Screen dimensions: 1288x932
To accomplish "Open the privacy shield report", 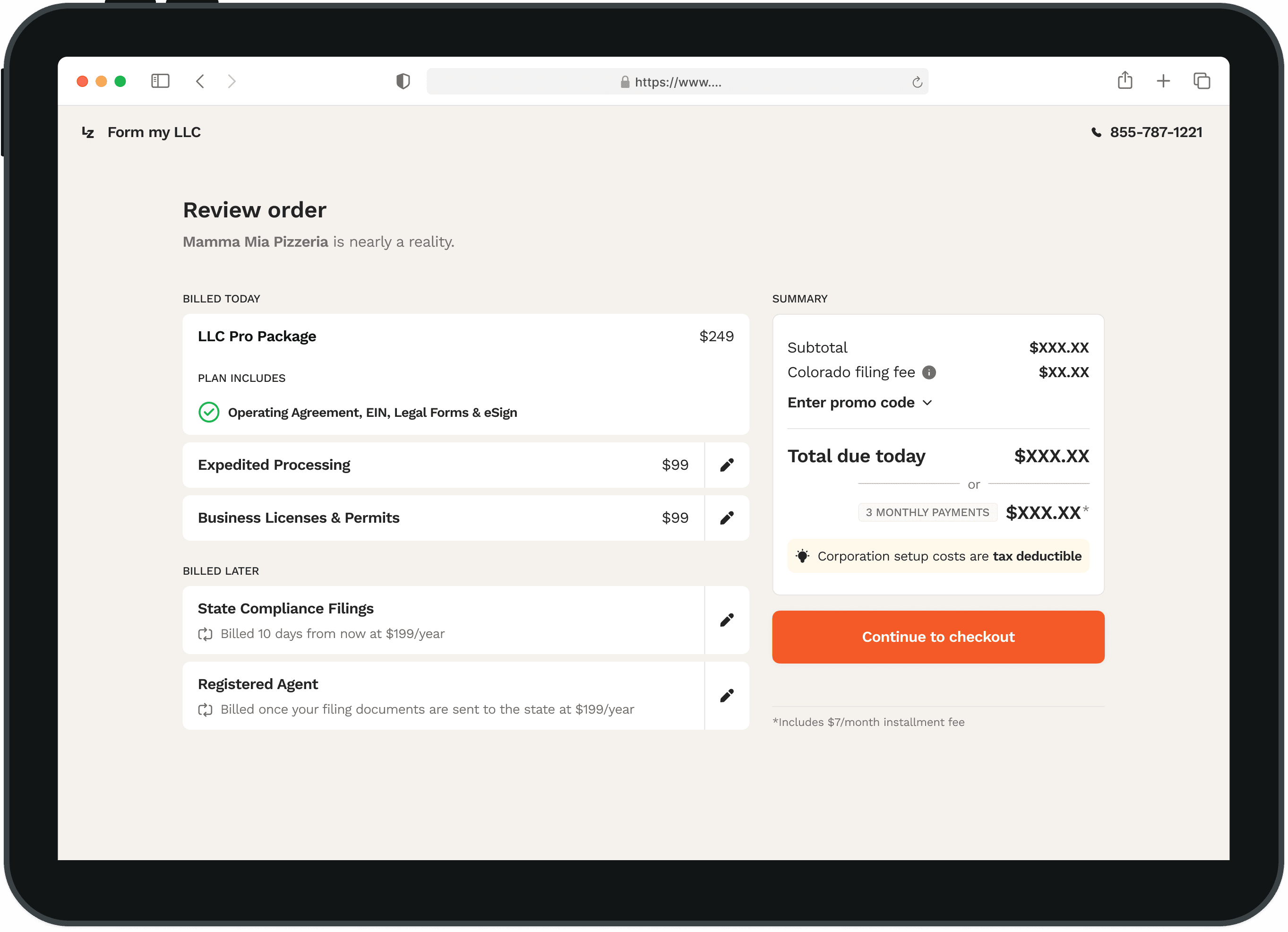I will coord(403,81).
